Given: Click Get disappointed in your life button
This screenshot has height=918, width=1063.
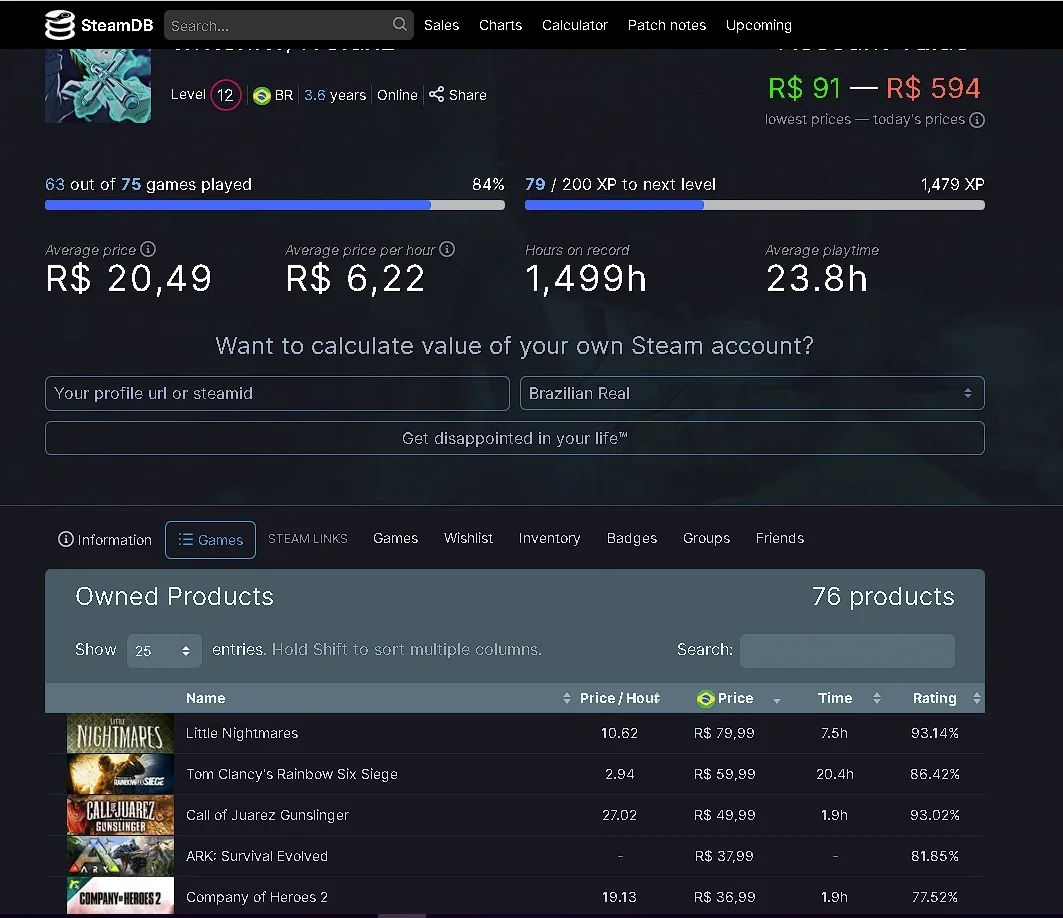Looking at the screenshot, I should [x=515, y=438].
